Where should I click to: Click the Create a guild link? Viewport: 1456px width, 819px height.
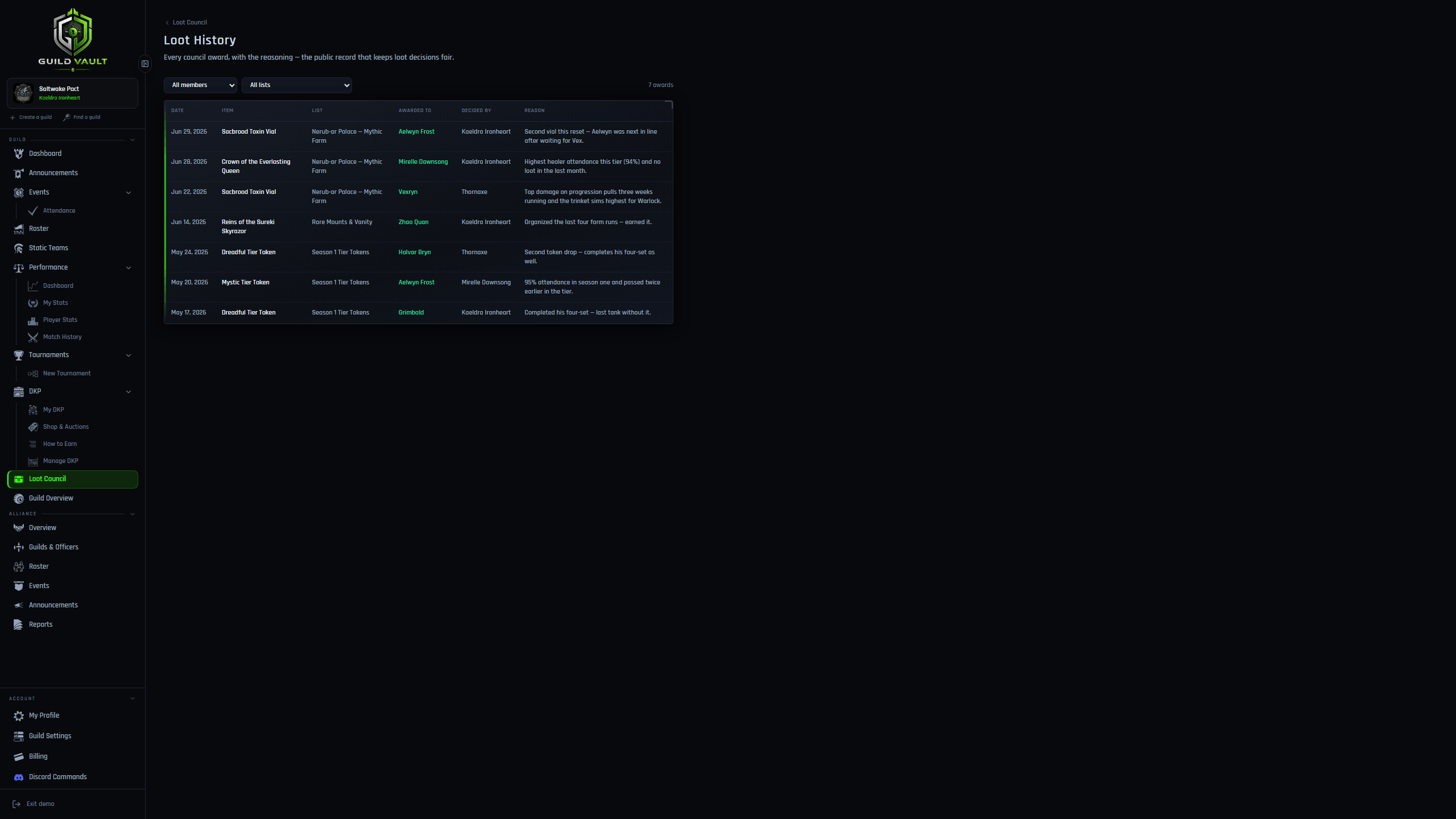click(31, 117)
